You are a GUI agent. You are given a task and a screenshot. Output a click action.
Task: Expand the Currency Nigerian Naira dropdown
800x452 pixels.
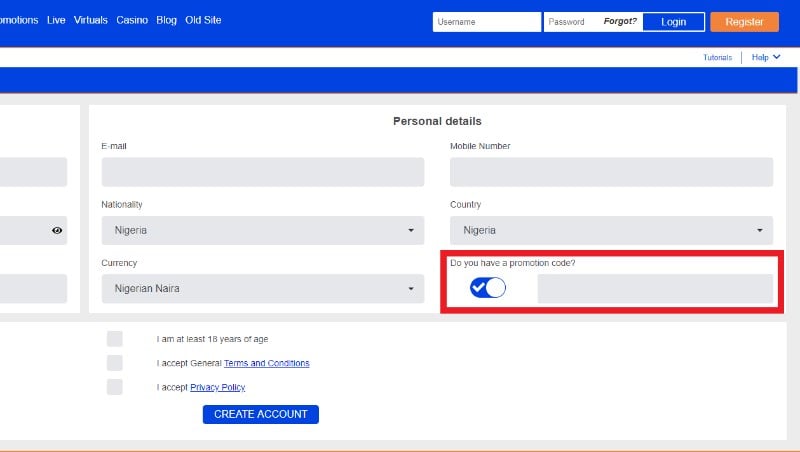coord(263,289)
